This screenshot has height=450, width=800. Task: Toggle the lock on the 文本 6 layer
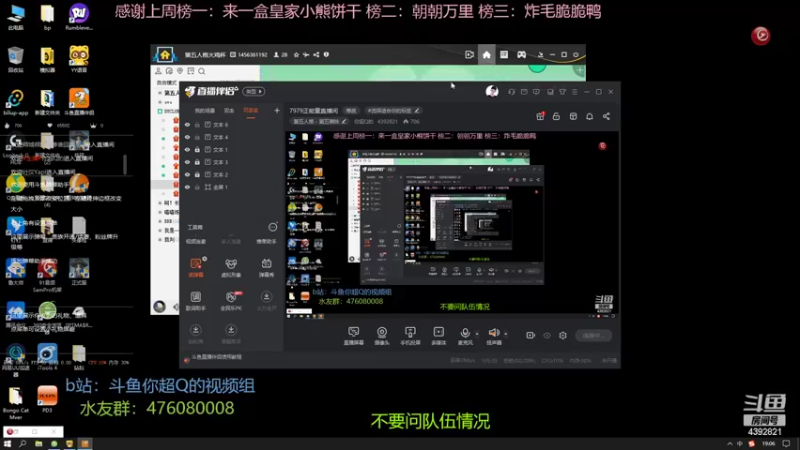197,124
